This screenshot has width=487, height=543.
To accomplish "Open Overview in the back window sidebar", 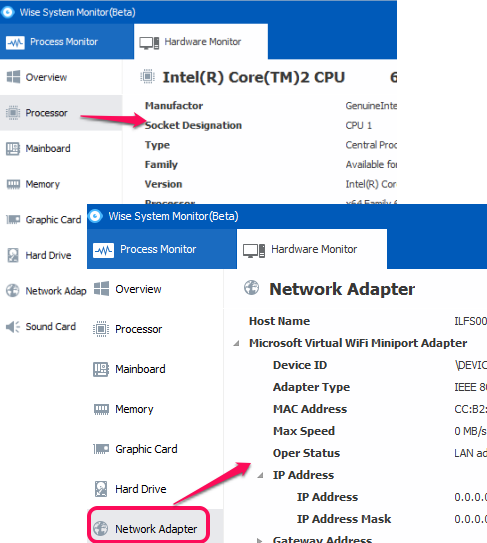I will tap(61, 77).
